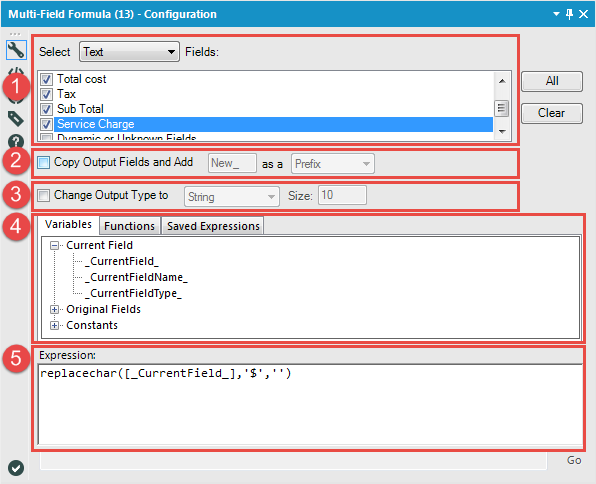Click the checkmark status icon at bottom left
Screen dimensions: 596x484
pyautogui.click(x=16, y=468)
